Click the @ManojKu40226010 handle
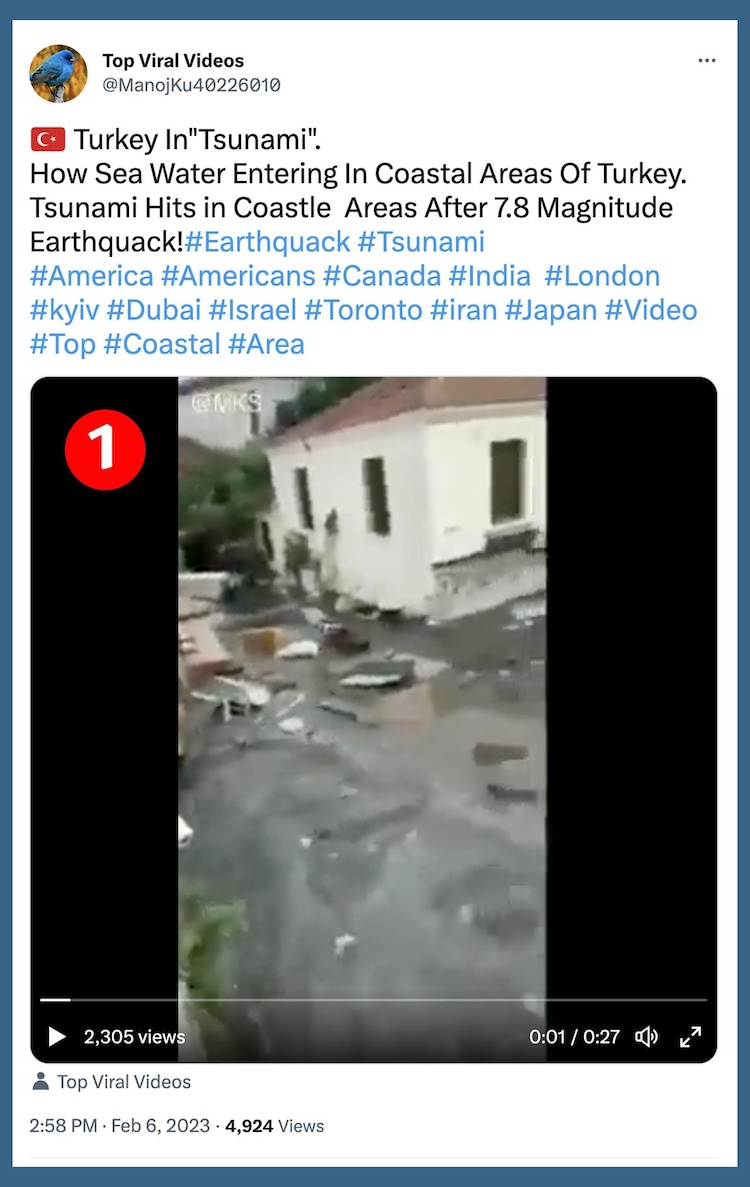The width and height of the screenshot is (750, 1187). point(191,86)
